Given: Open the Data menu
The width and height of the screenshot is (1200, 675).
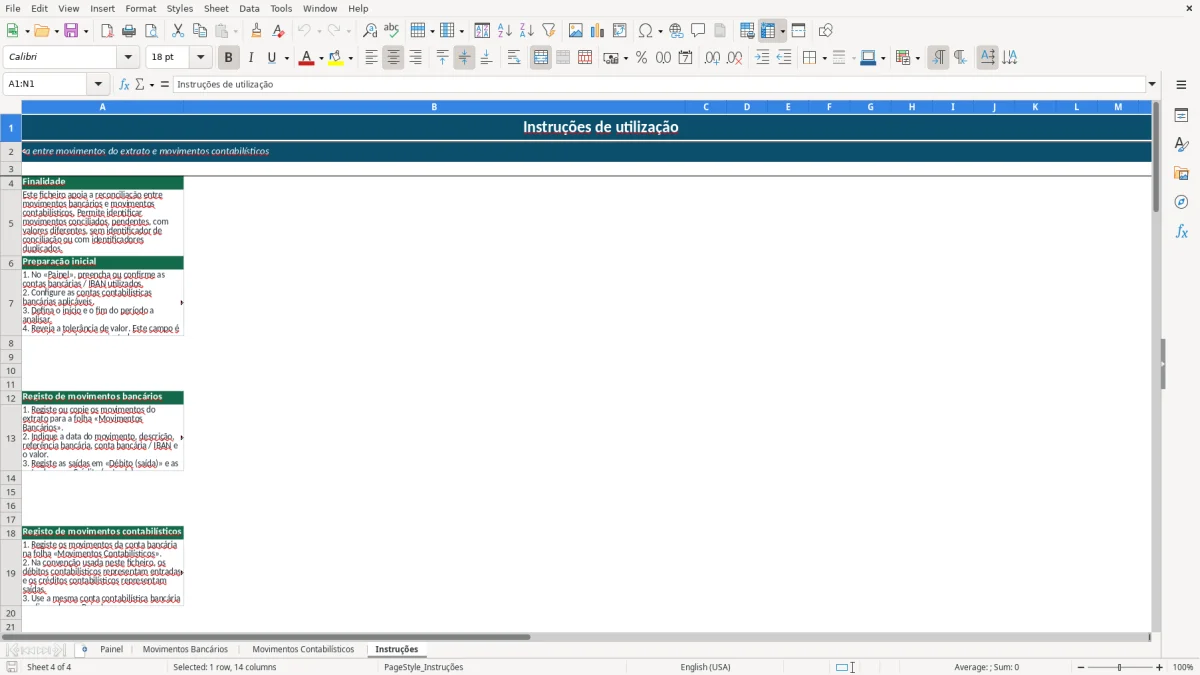Looking at the screenshot, I should pyautogui.click(x=249, y=8).
